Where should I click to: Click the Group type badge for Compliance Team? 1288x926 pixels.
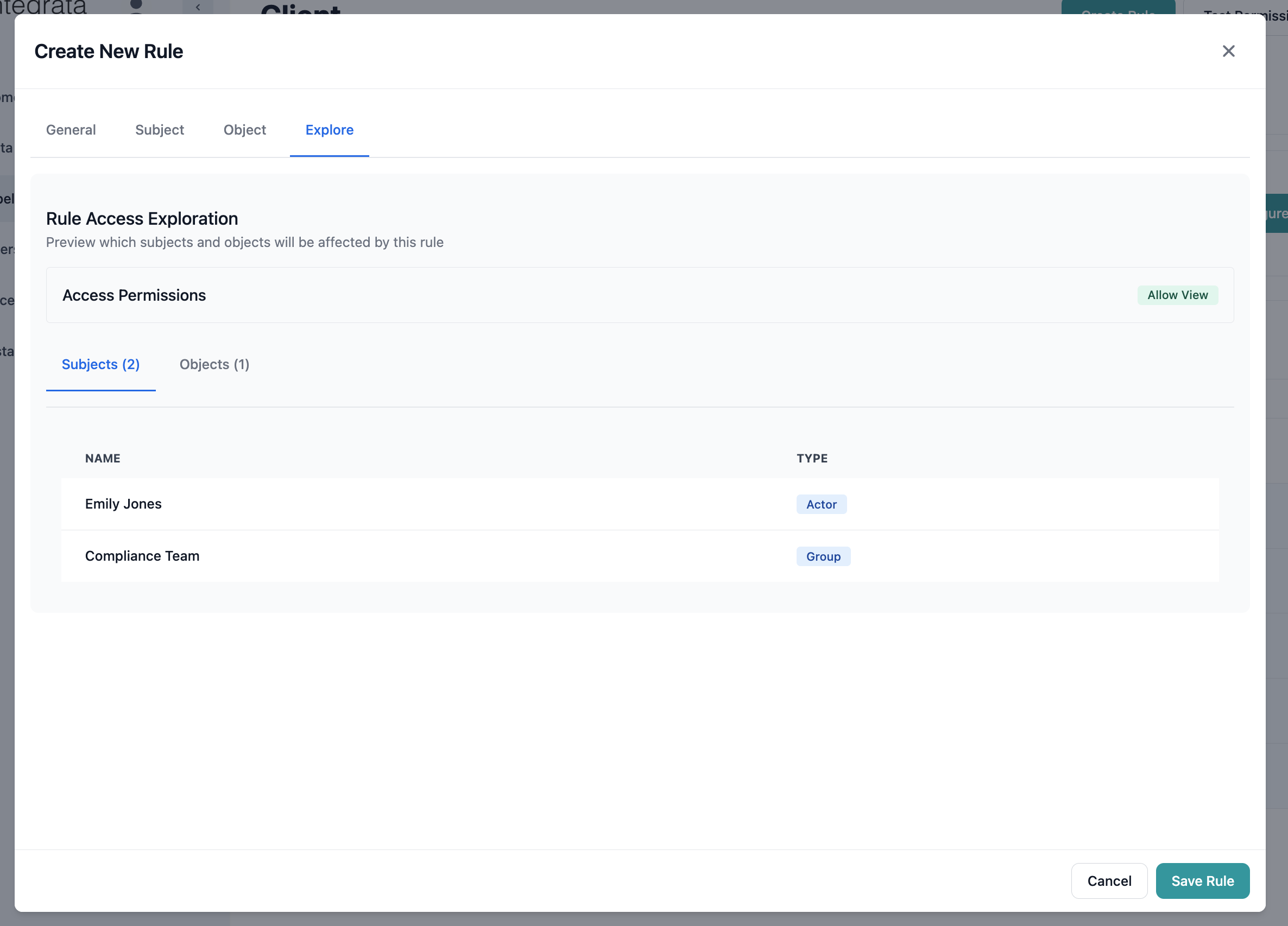click(823, 556)
